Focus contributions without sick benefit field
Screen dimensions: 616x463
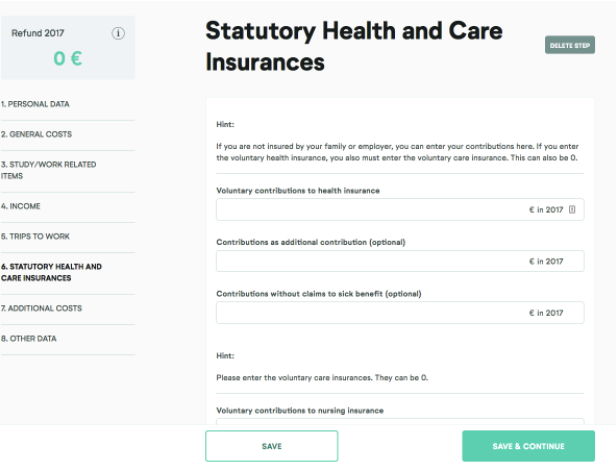pos(400,313)
